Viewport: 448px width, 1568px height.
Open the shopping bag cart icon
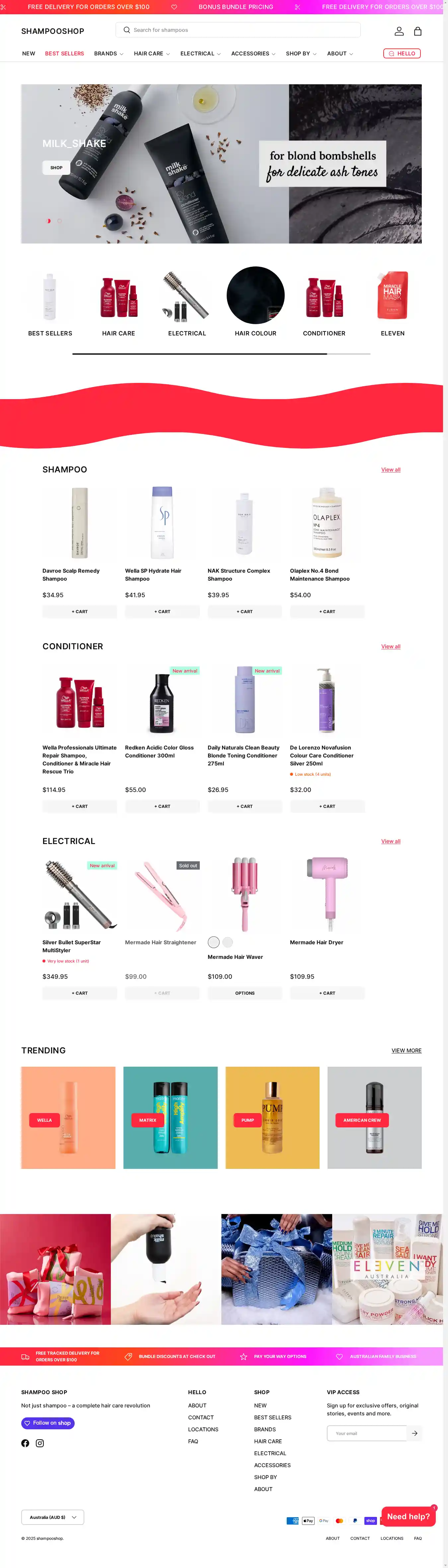pyautogui.click(x=417, y=31)
